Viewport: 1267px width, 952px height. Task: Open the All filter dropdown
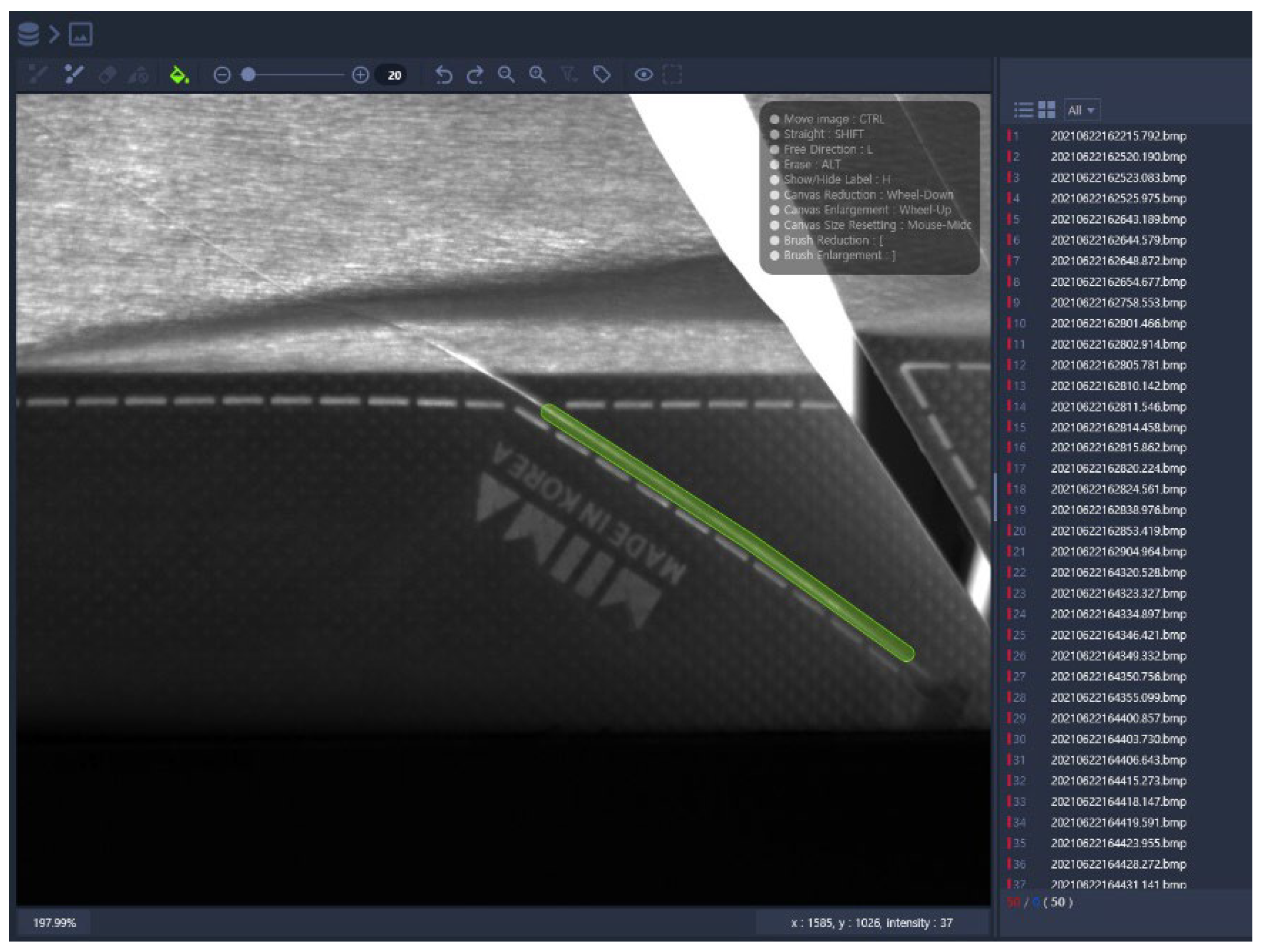click(1081, 110)
